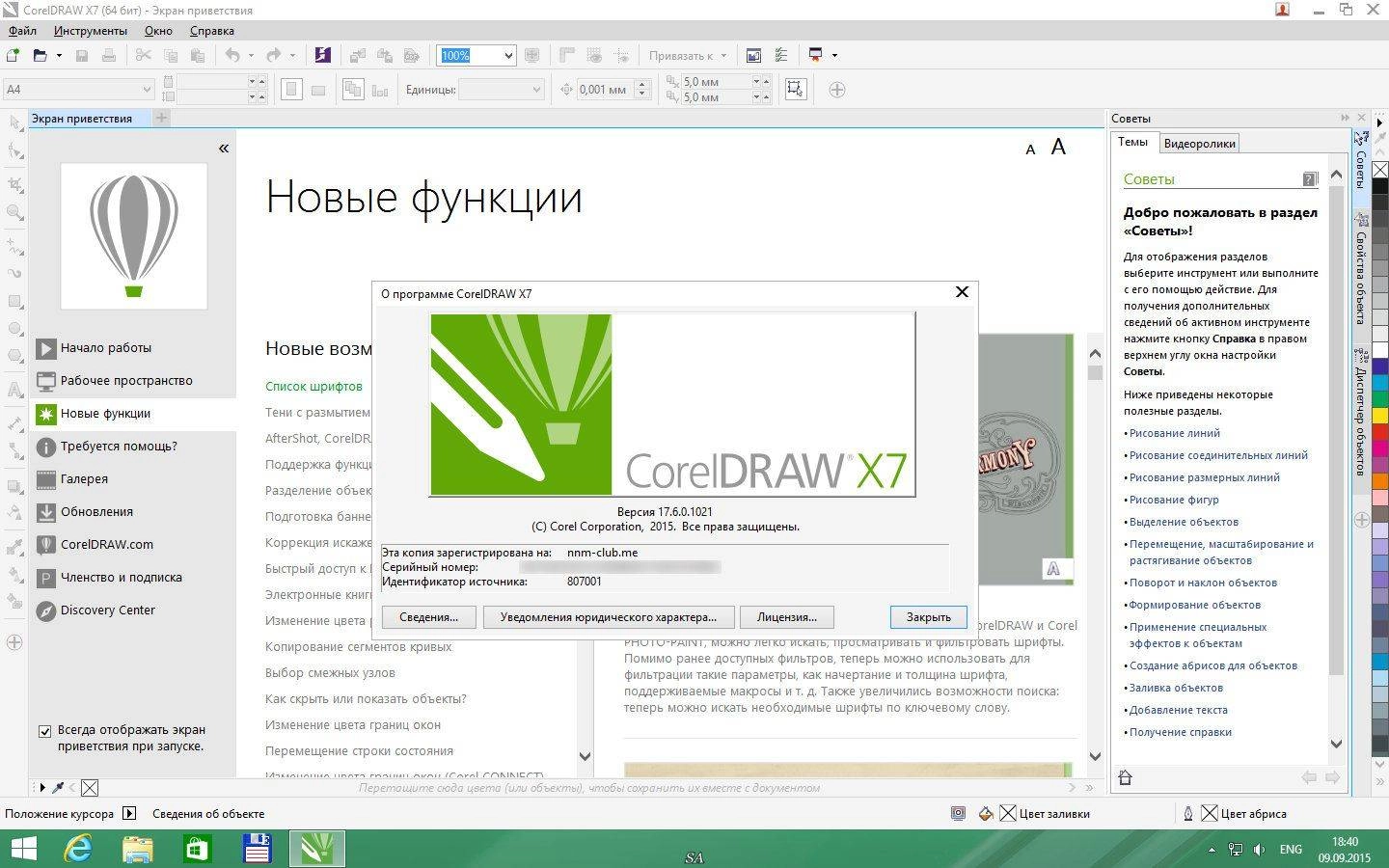Click the Windows Start button

22,849
